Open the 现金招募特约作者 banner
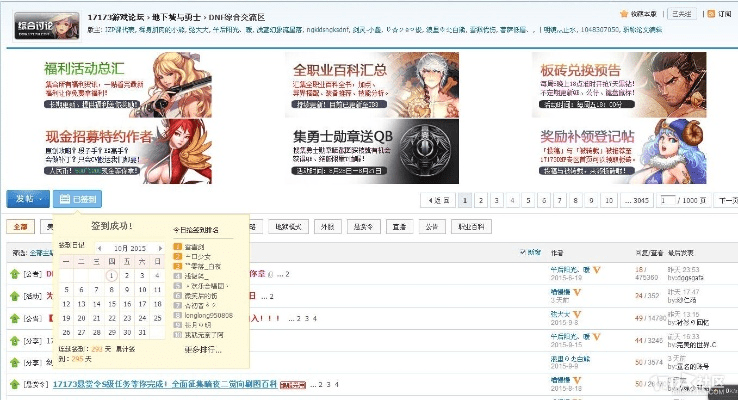The height and width of the screenshot is (400, 738). coord(127,151)
